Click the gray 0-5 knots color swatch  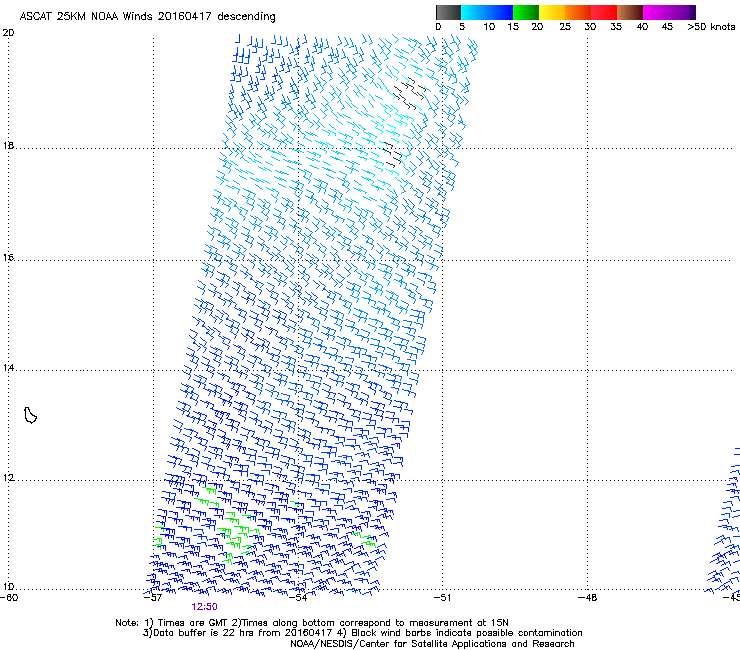(x=448, y=12)
